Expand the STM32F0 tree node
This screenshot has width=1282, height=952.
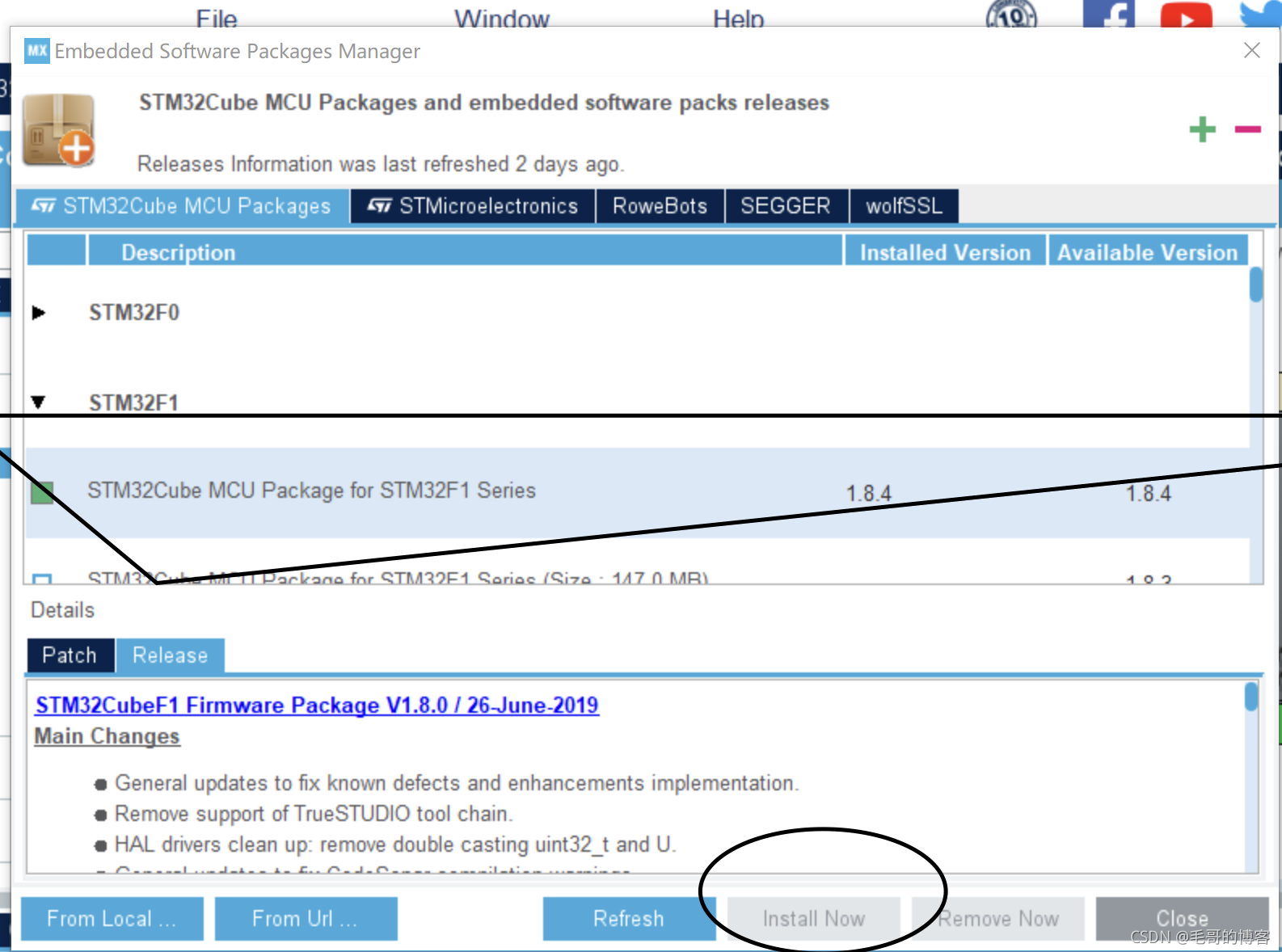38,313
